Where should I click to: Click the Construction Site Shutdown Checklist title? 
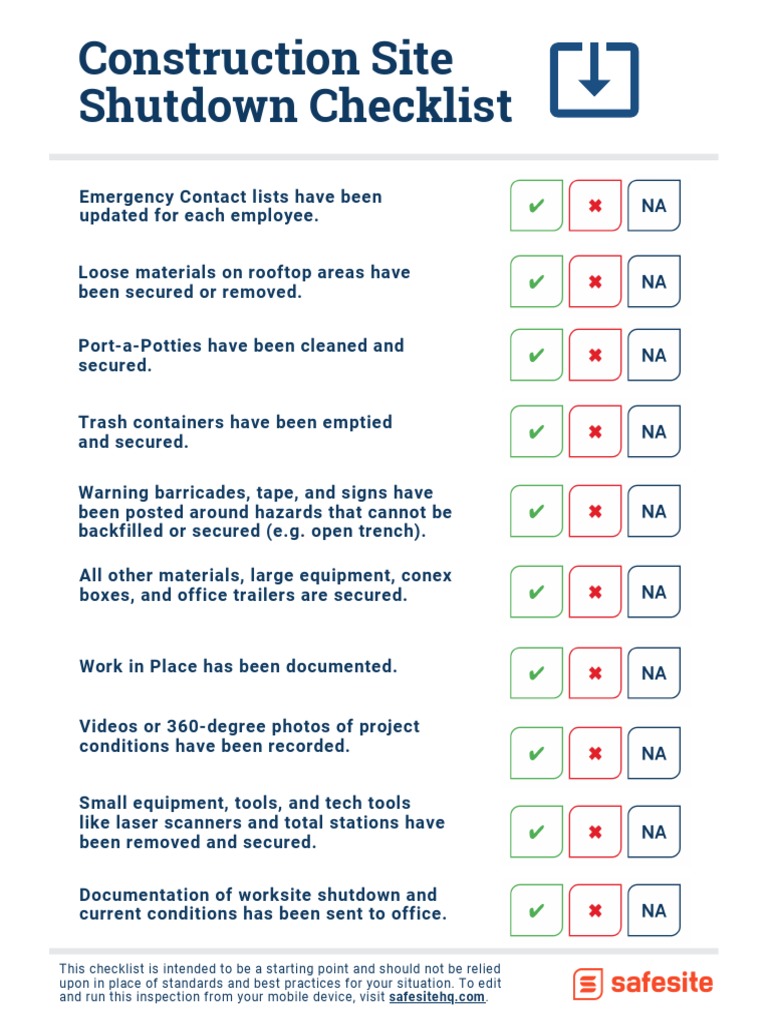tap(295, 83)
